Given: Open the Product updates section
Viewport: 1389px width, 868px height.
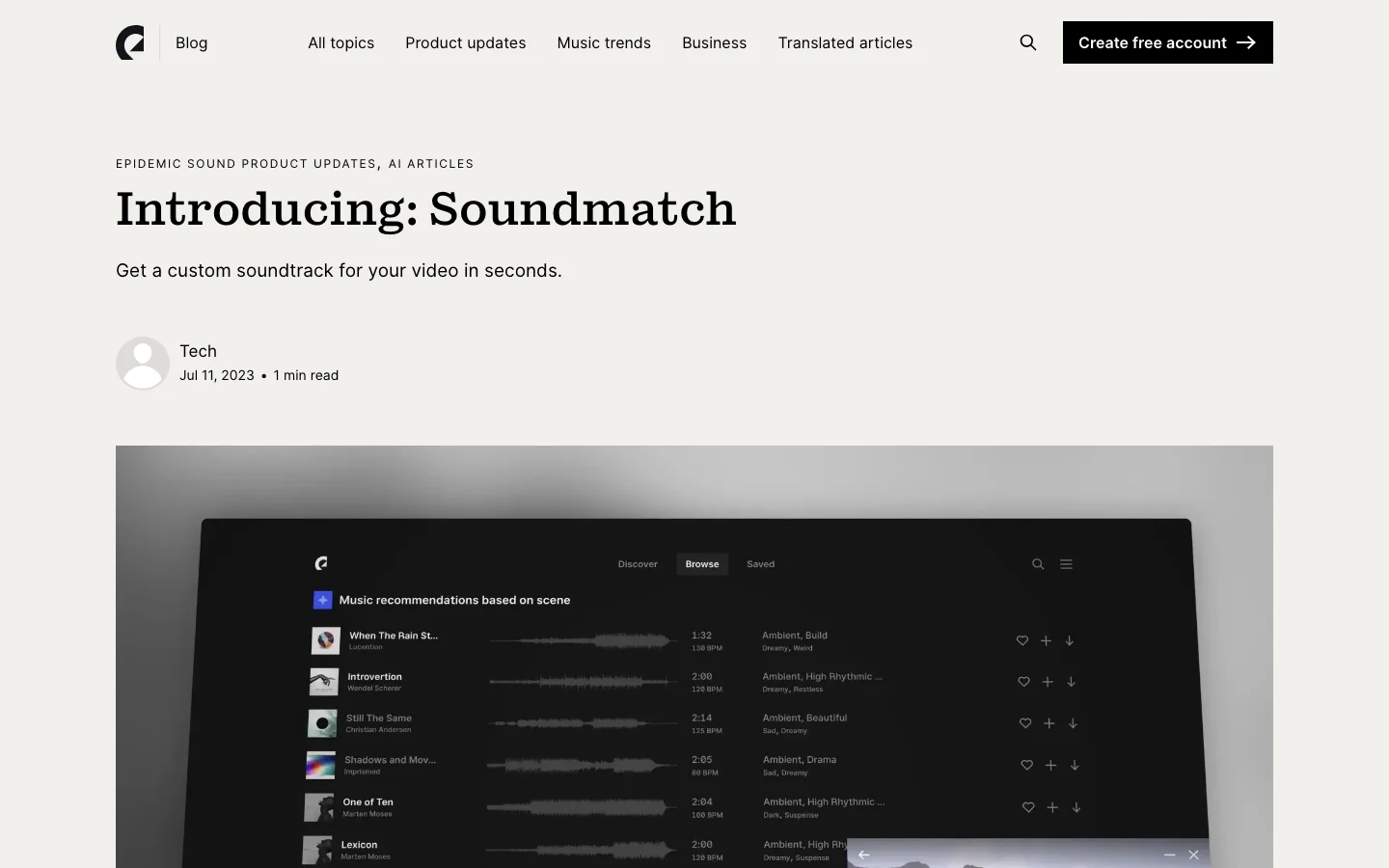Looking at the screenshot, I should [x=465, y=42].
